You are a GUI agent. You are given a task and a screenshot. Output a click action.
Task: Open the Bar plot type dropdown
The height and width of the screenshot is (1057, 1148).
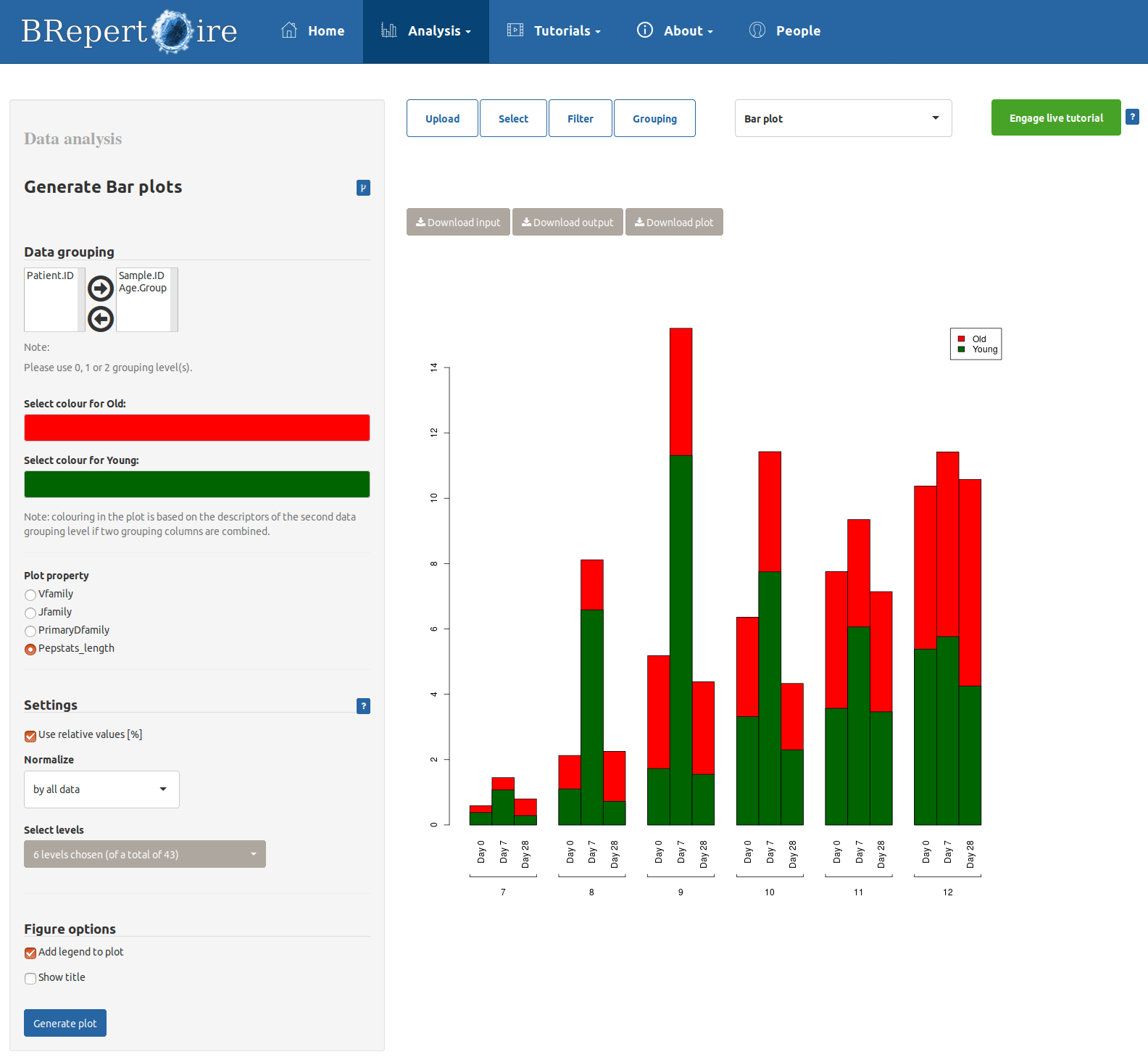[x=843, y=118]
